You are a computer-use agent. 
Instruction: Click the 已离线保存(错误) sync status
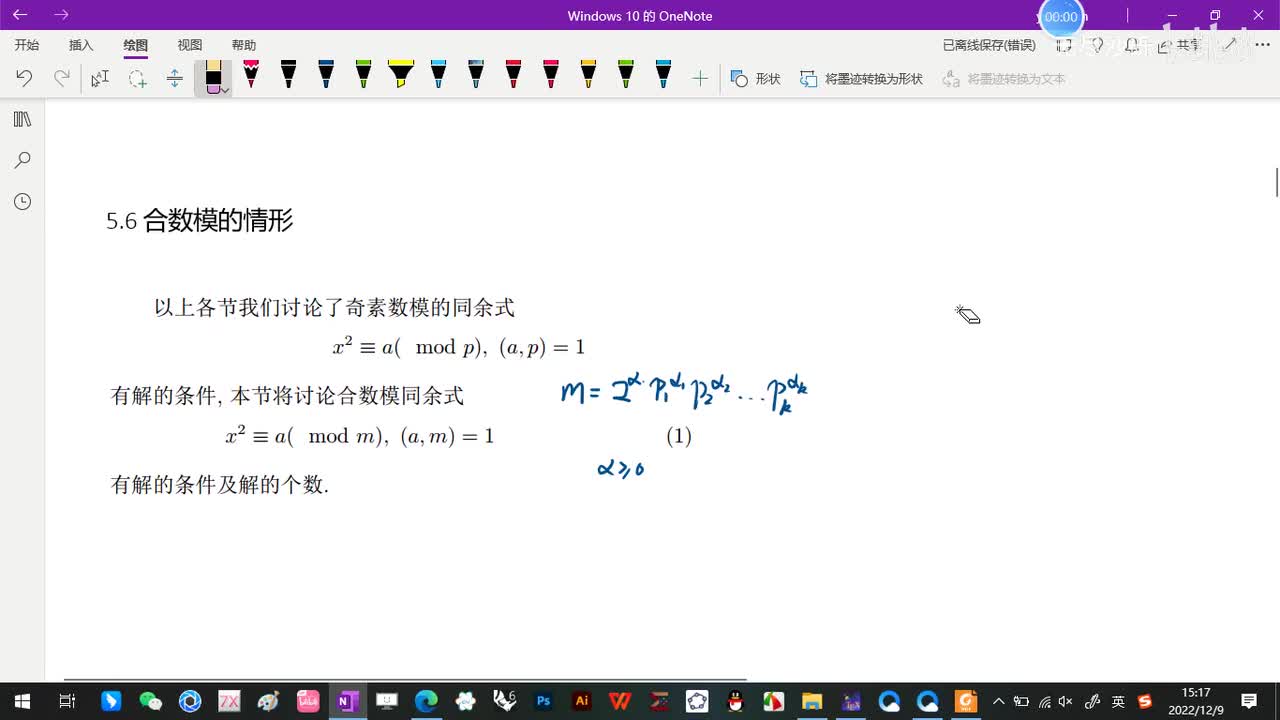click(x=989, y=45)
